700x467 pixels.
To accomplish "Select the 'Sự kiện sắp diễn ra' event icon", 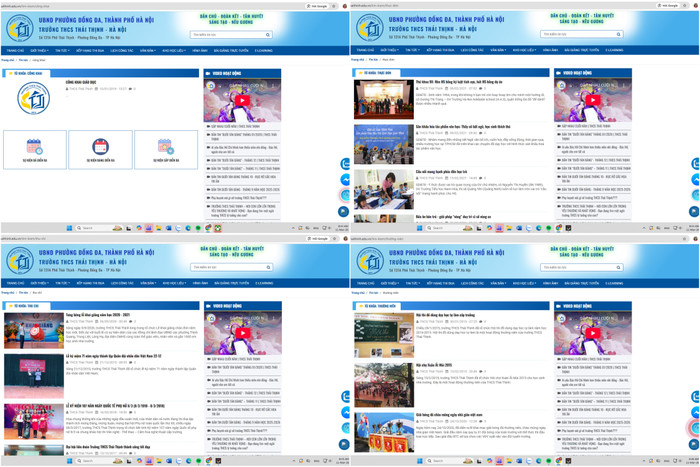I will point(166,147).
